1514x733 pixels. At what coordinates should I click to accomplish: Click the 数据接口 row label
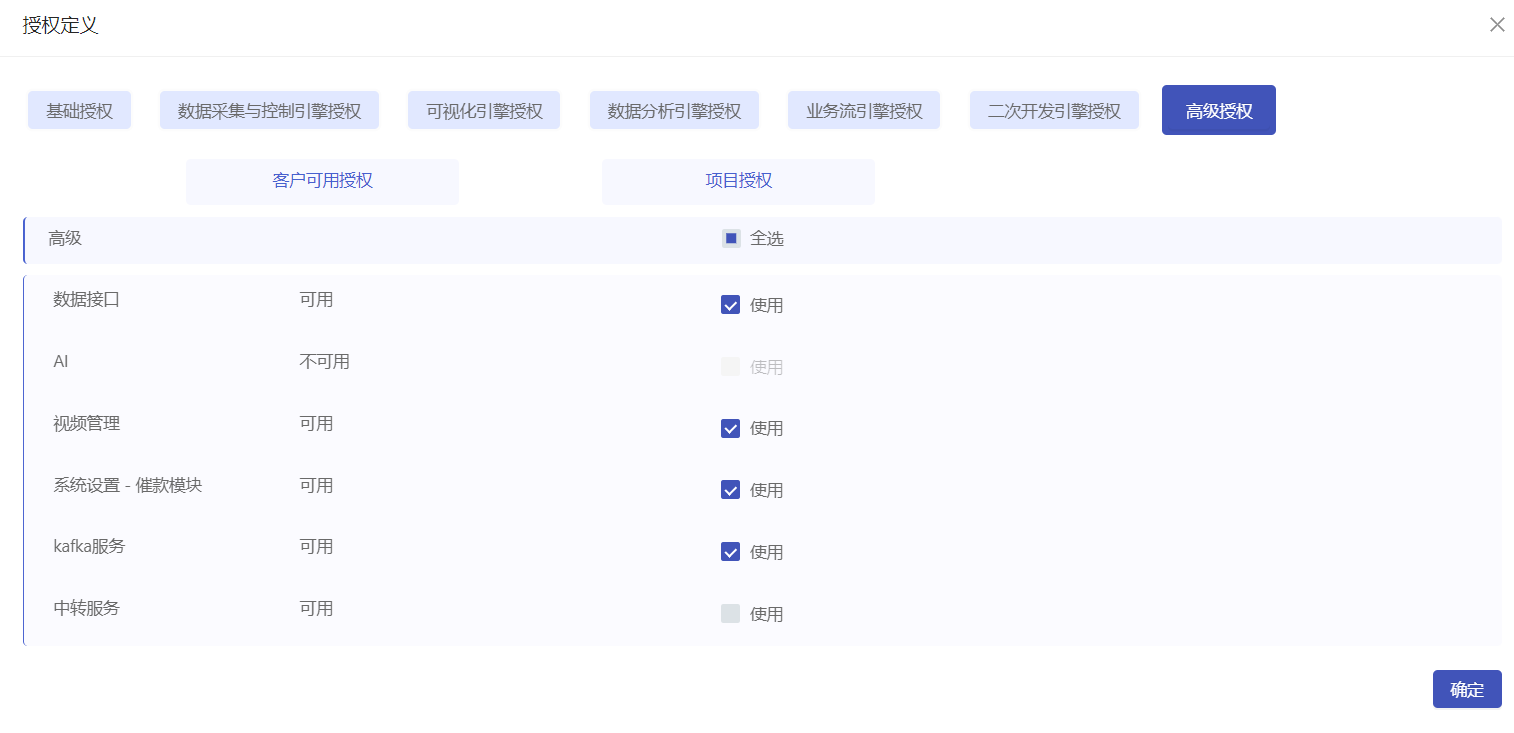(86, 299)
